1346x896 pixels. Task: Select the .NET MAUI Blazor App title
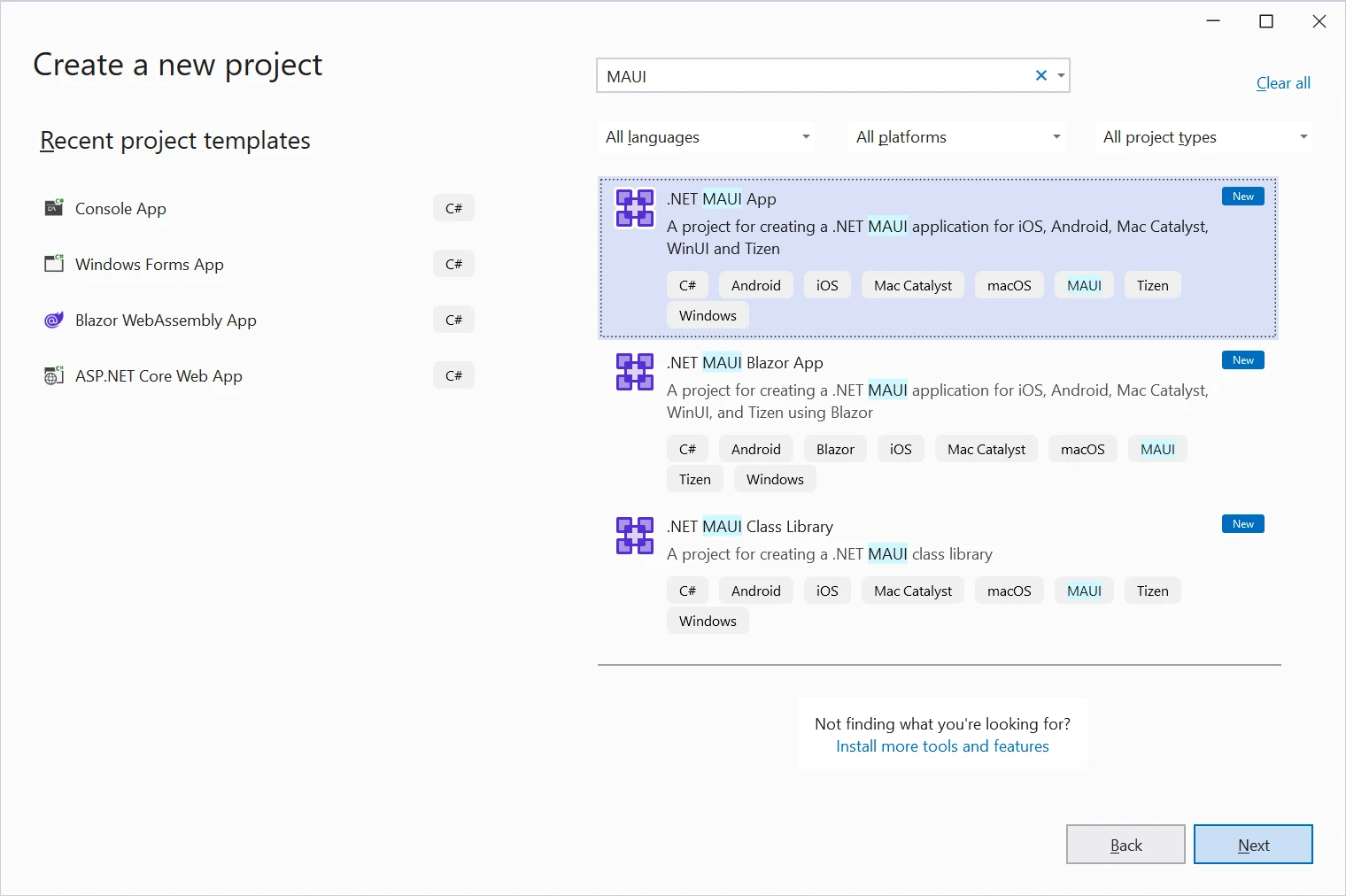[x=745, y=363]
